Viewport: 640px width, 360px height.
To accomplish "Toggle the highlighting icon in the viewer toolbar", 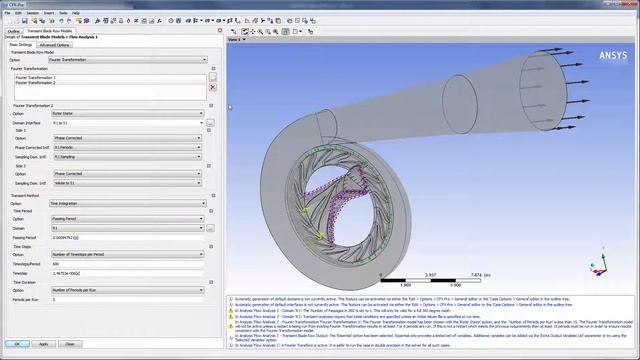I will pos(286,31).
